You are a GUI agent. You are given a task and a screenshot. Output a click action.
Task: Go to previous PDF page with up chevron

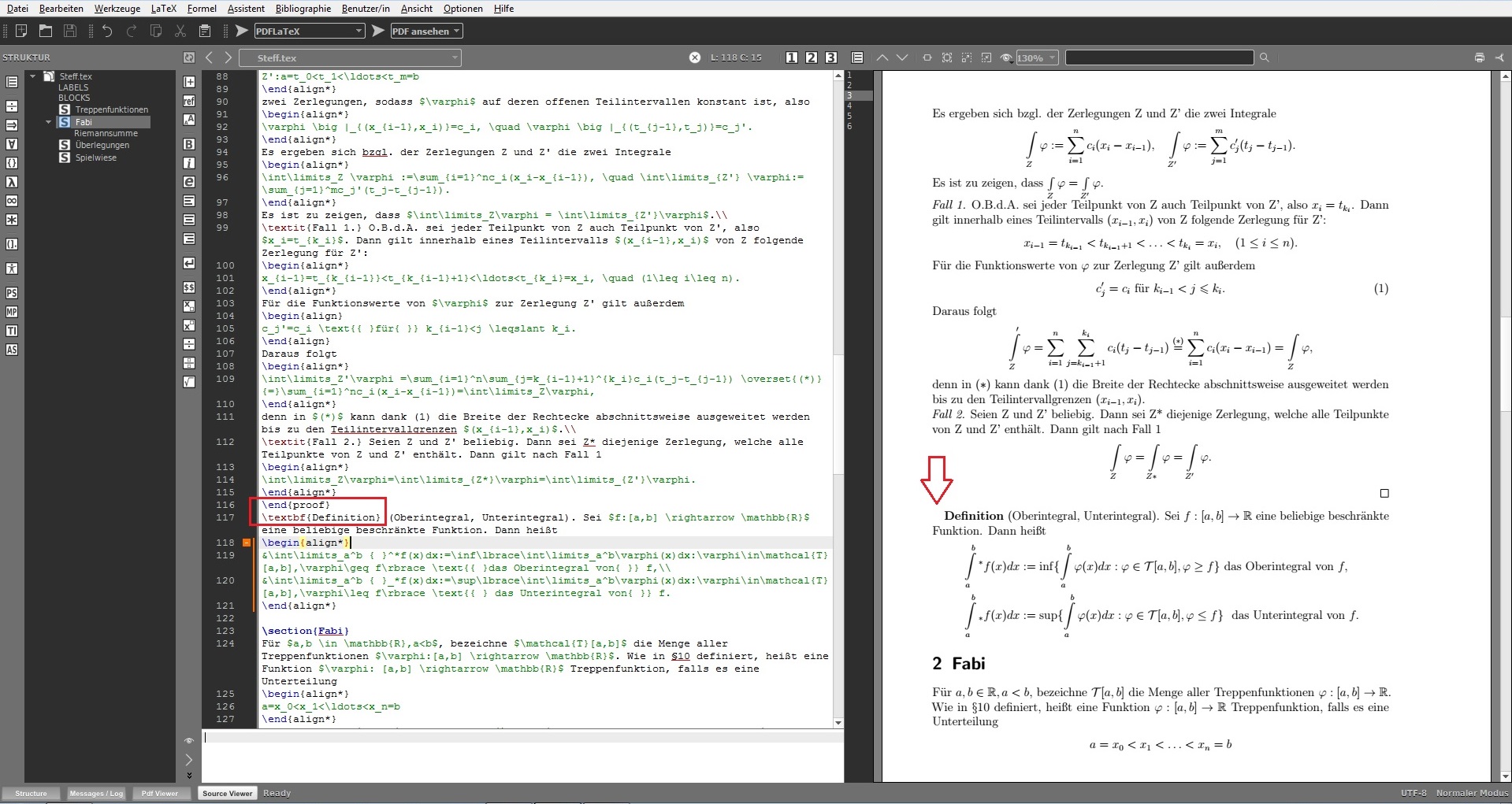882,57
